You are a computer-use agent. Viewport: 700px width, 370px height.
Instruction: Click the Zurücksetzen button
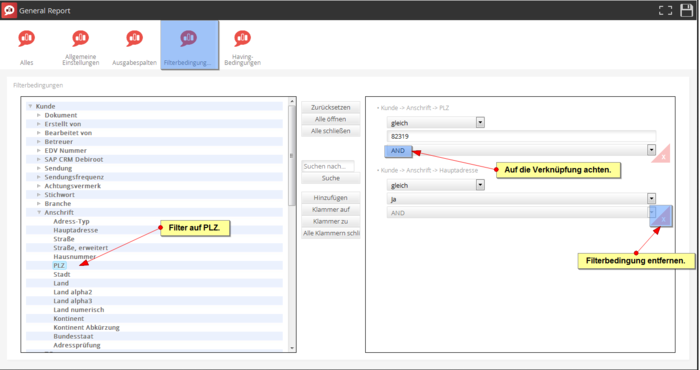[330, 108]
